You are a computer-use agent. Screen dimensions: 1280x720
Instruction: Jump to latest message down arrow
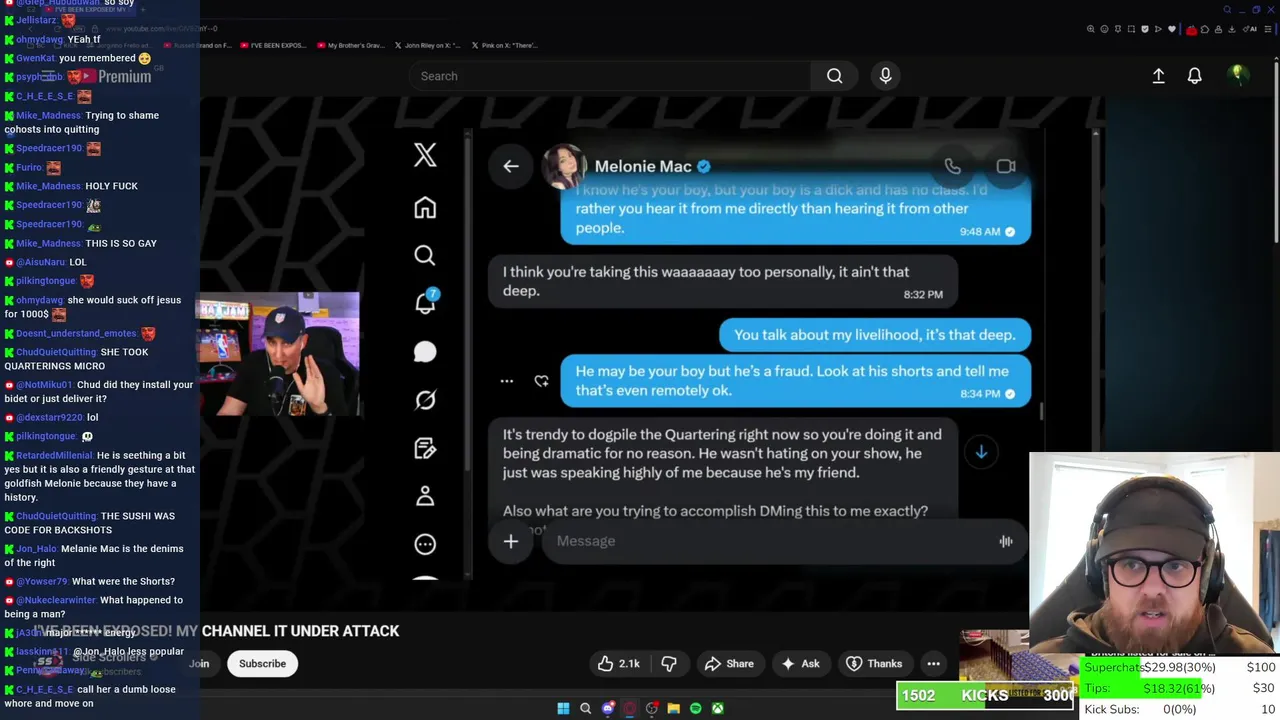coord(981,452)
